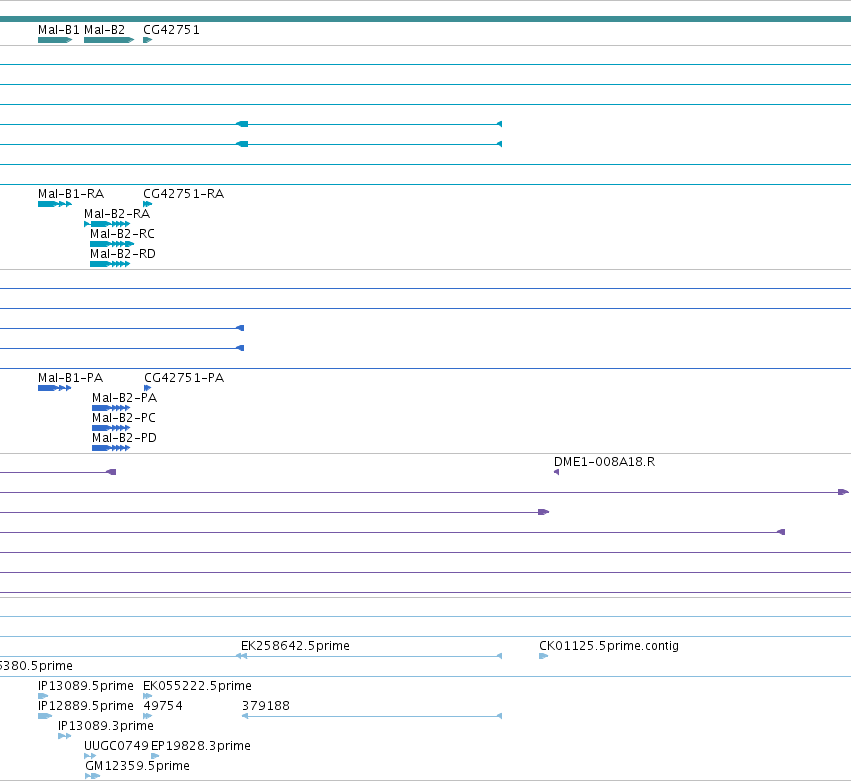Click the GM12359.5prime arrow glyph
Image resolution: width=851 pixels, height=781 pixels.
(93, 777)
